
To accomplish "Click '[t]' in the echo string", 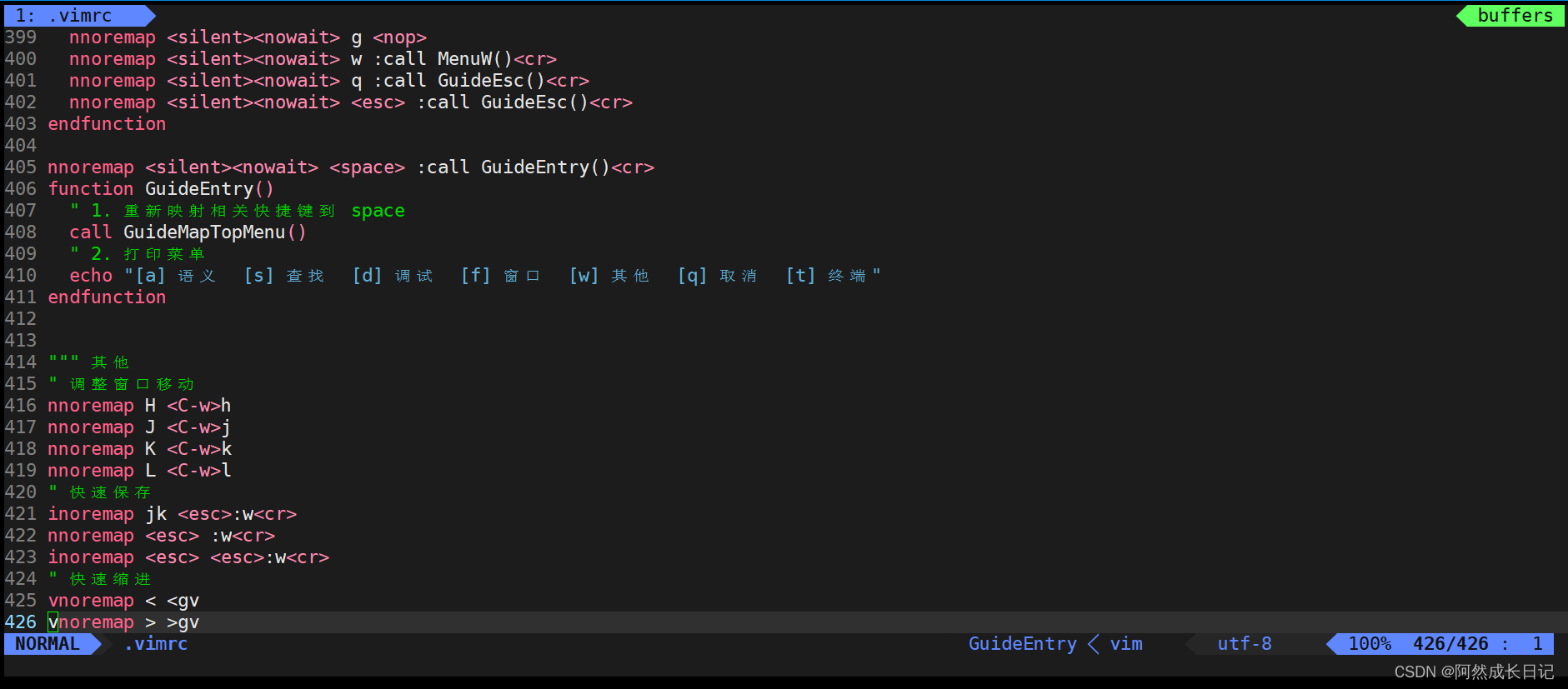I will (x=800, y=276).
